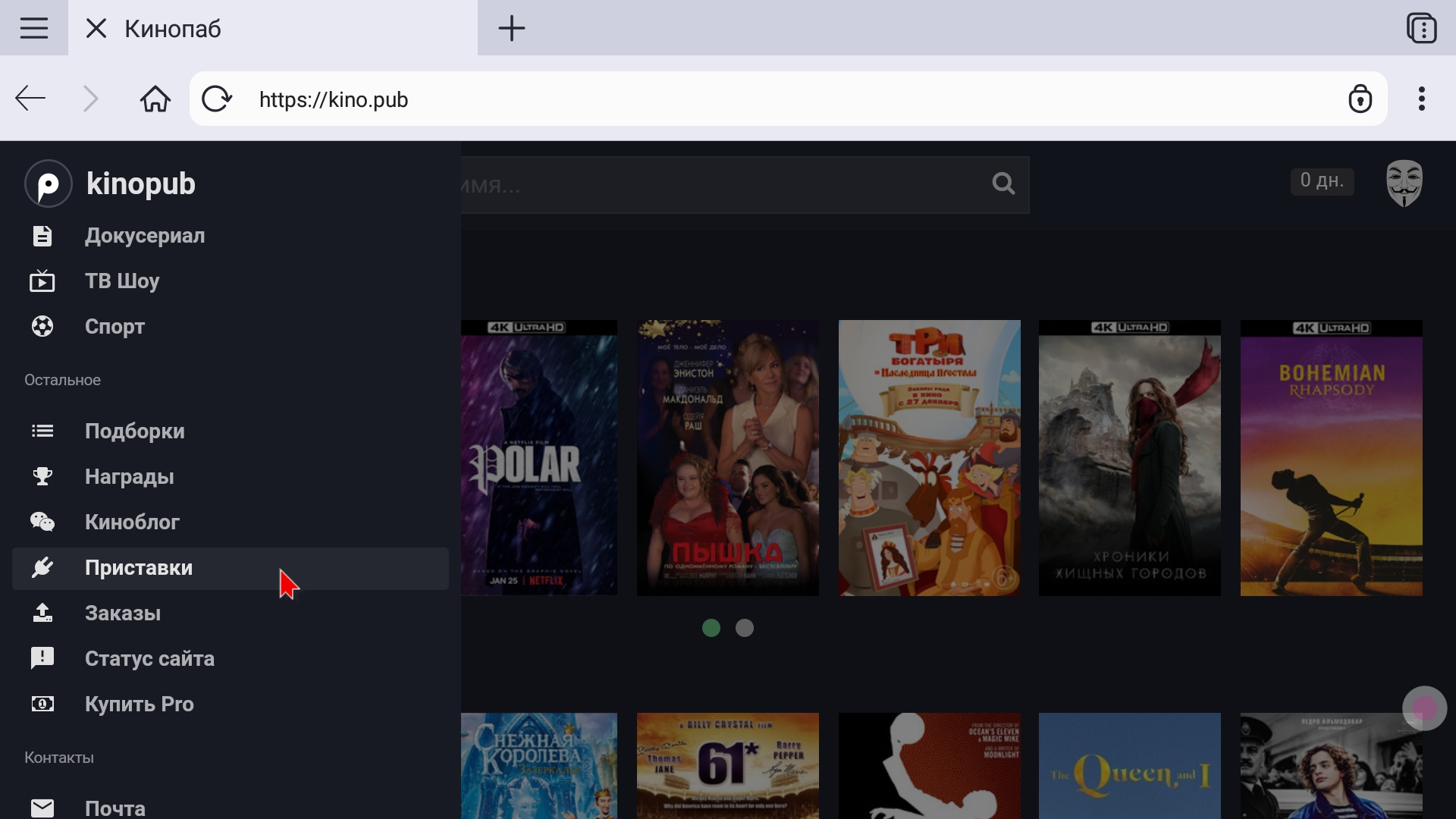Viewport: 1456px width, 819px height.
Task: Click the pink floating circle button
Action: click(1425, 708)
